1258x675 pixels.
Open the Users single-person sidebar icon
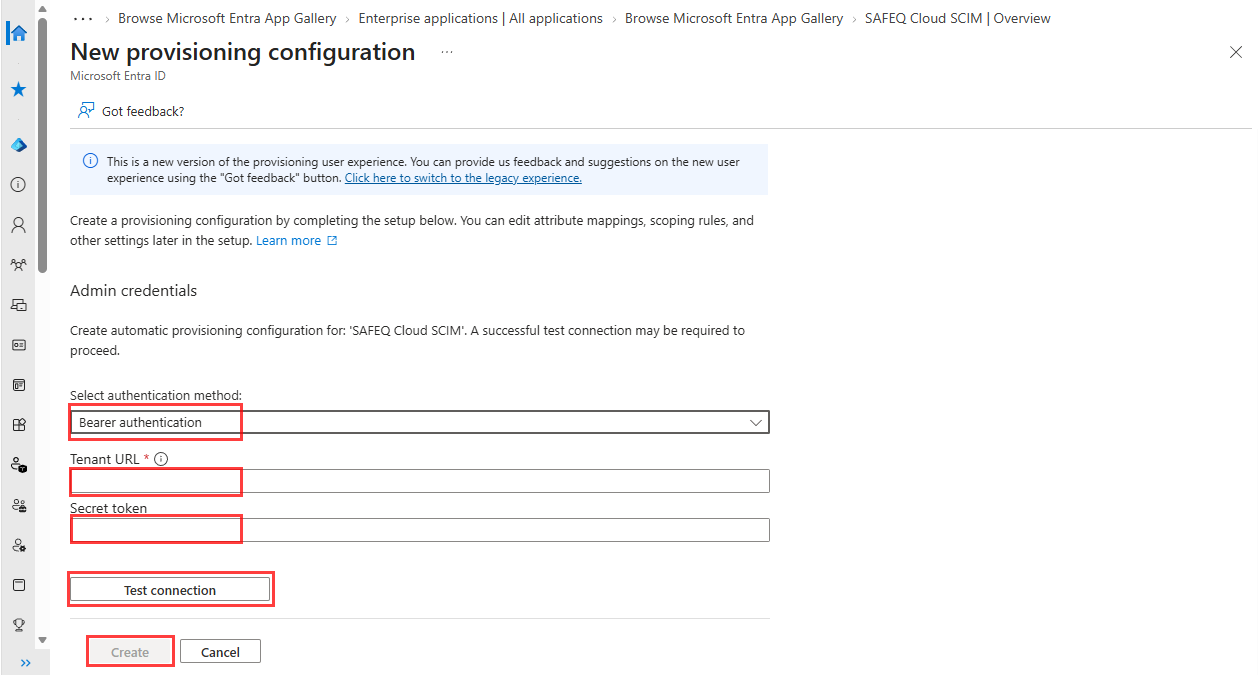(x=18, y=225)
